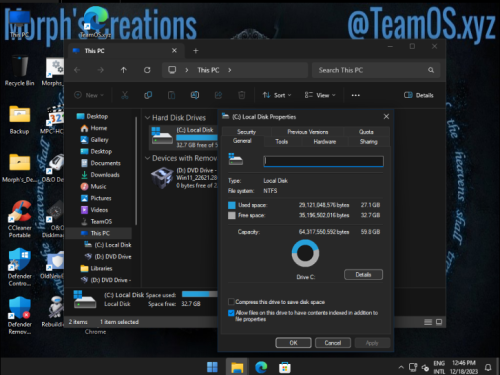Image resolution: width=500 pixels, height=375 pixels.
Task: Open Recycle Bin desktop icon
Action: 19,71
